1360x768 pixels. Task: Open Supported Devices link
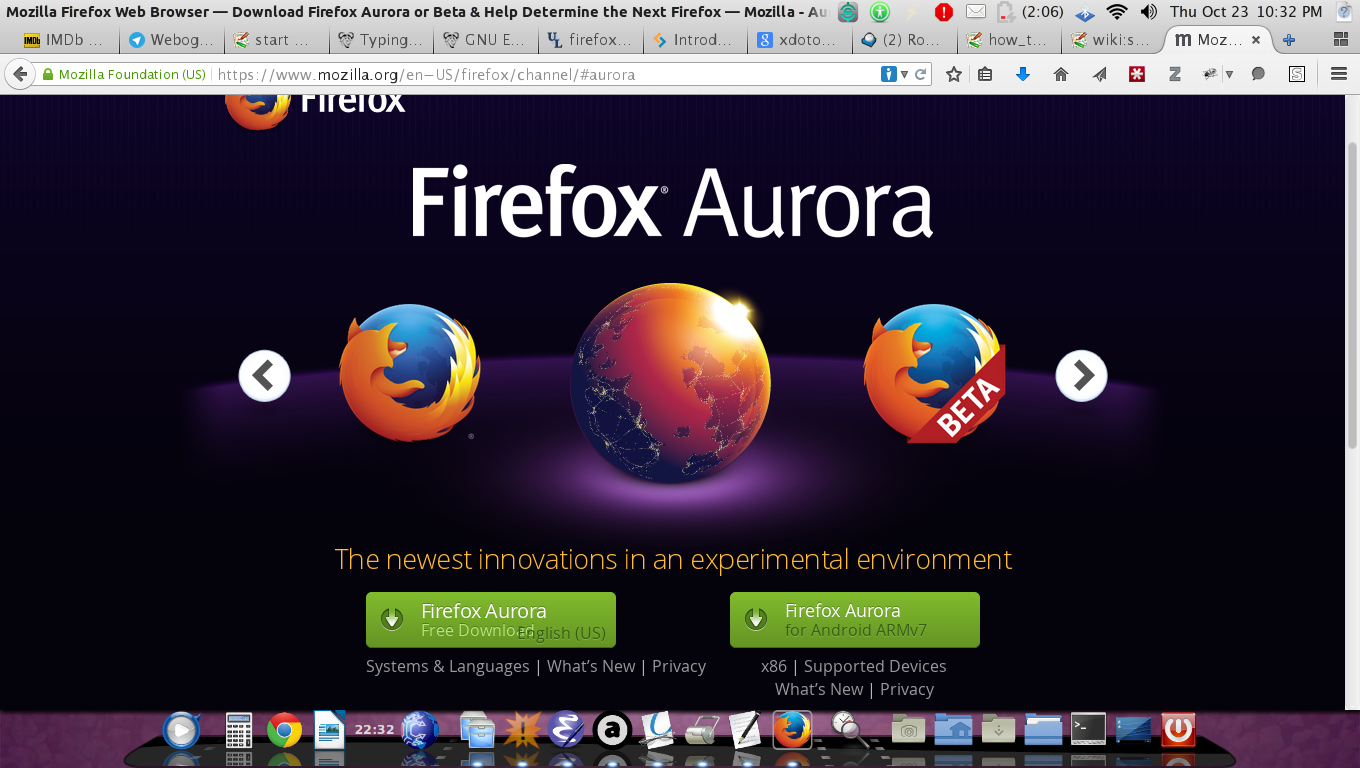pyautogui.click(x=875, y=666)
